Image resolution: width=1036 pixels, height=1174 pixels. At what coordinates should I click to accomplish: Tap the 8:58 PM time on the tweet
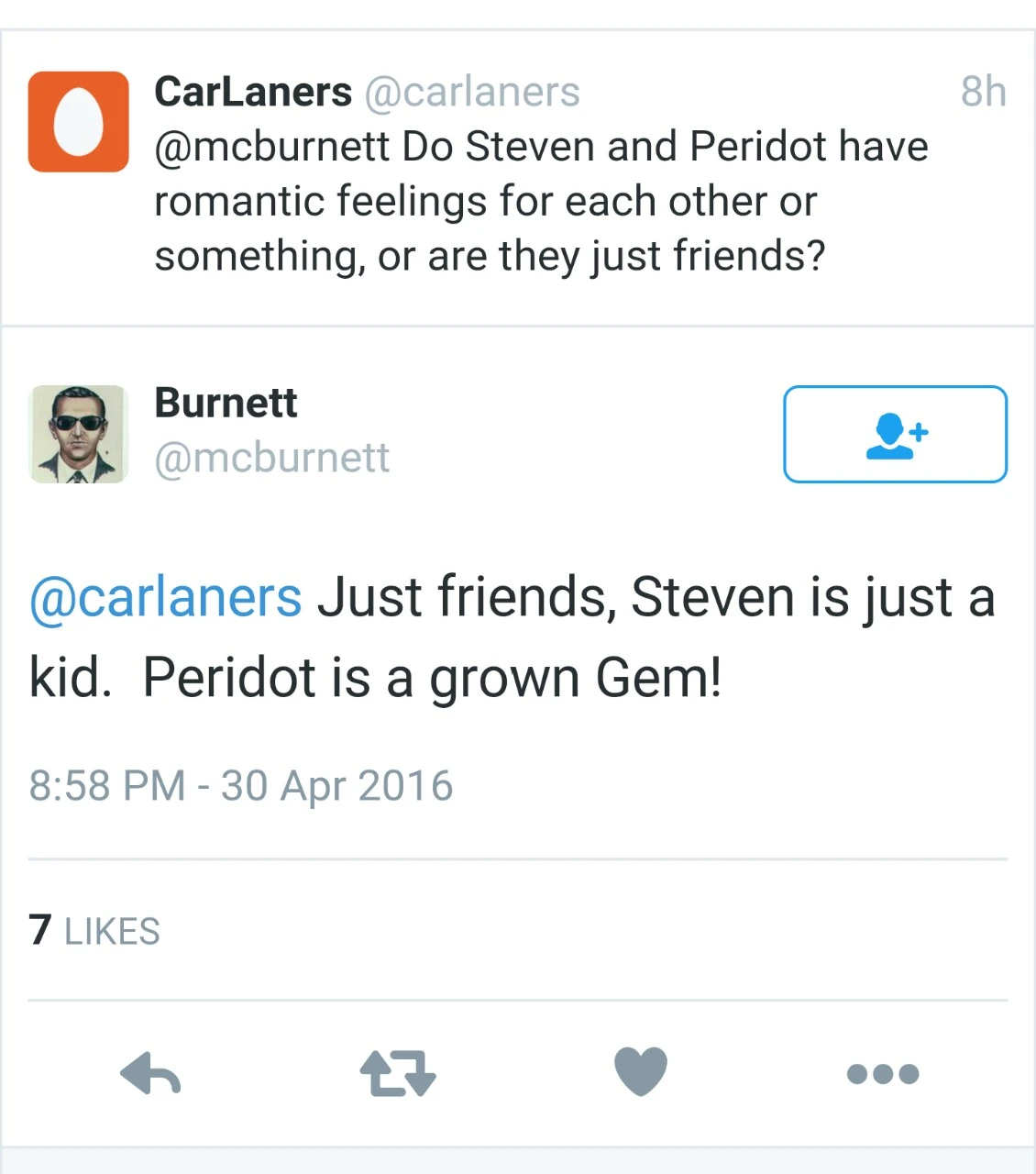click(x=107, y=786)
